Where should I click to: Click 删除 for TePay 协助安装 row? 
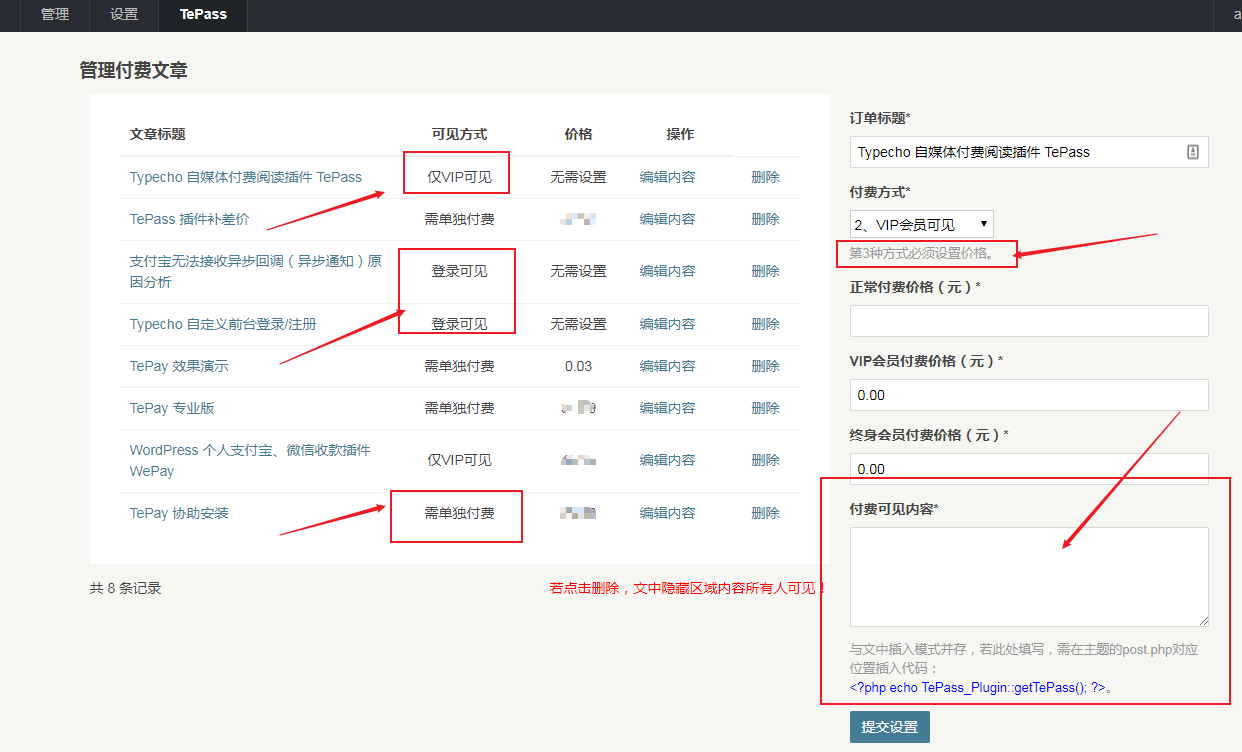(x=765, y=513)
